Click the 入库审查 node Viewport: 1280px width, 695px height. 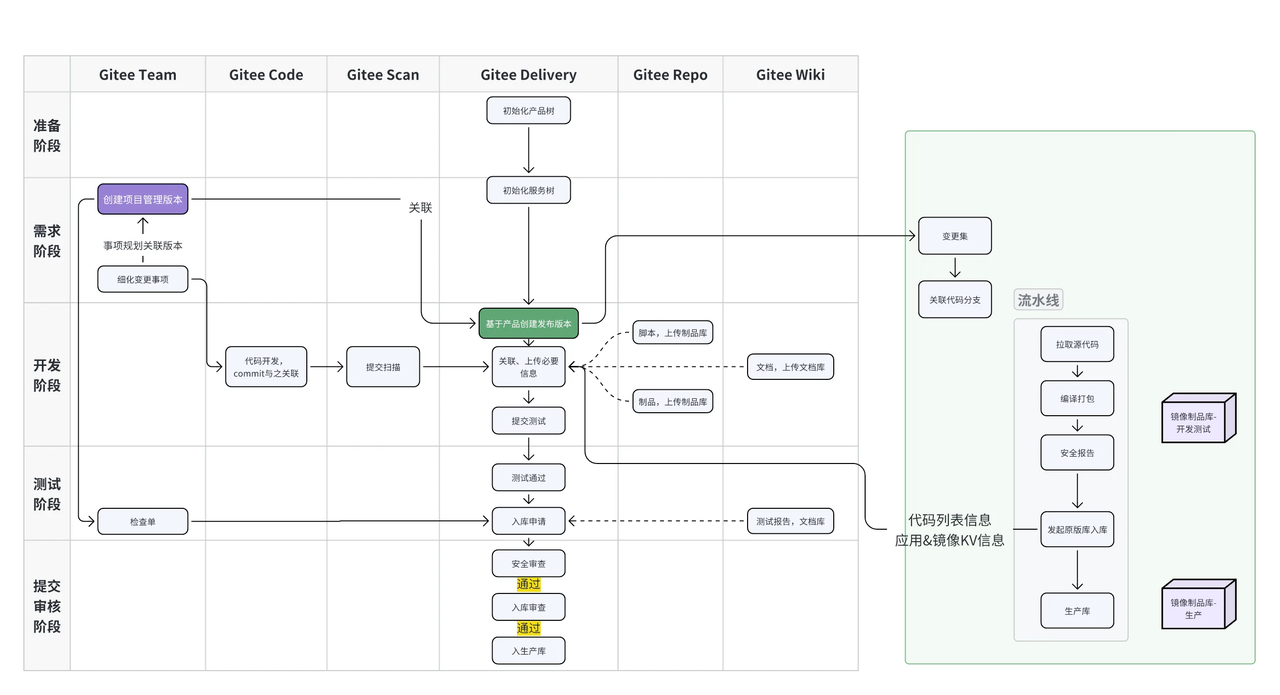(x=528, y=607)
